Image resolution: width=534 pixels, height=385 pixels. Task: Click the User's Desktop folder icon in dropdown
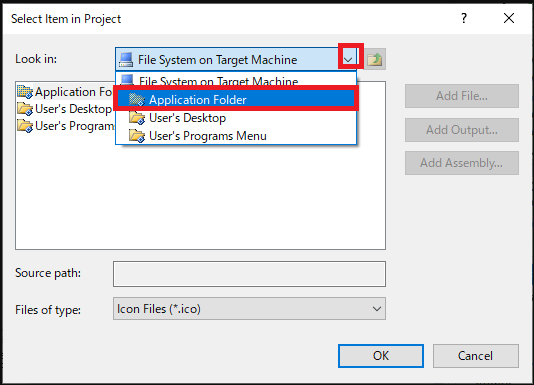pyautogui.click(x=137, y=118)
